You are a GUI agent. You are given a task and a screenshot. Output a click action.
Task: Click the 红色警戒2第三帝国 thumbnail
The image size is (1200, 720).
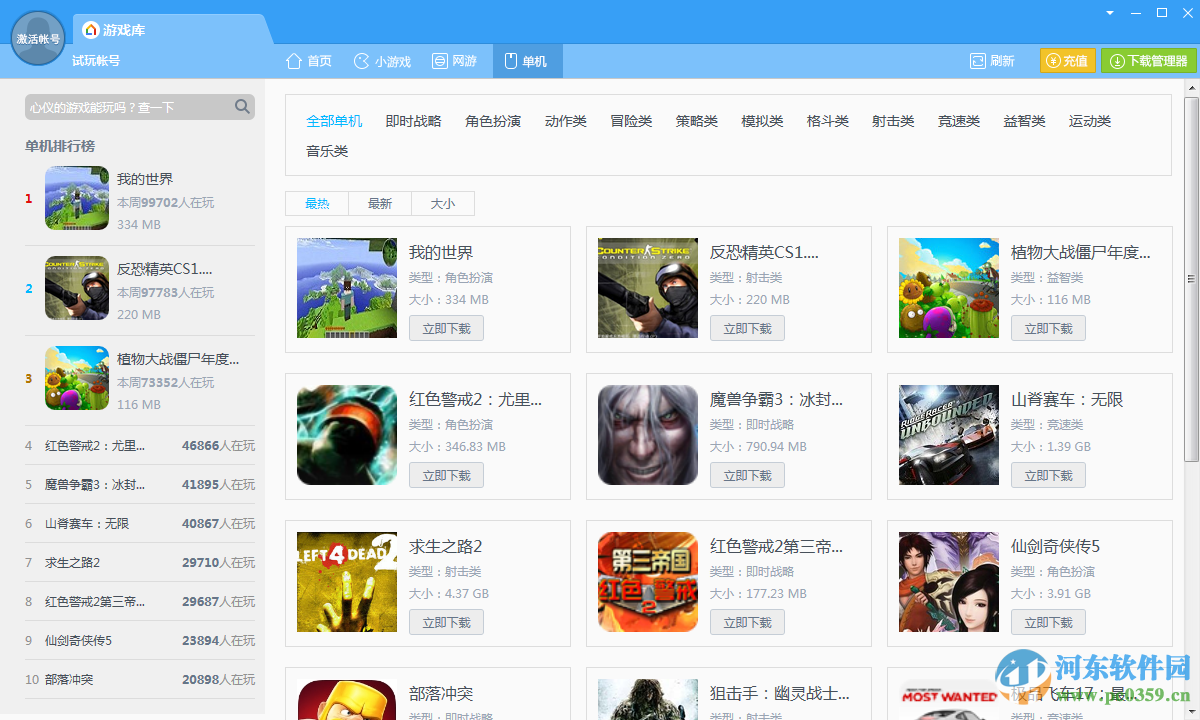point(648,582)
